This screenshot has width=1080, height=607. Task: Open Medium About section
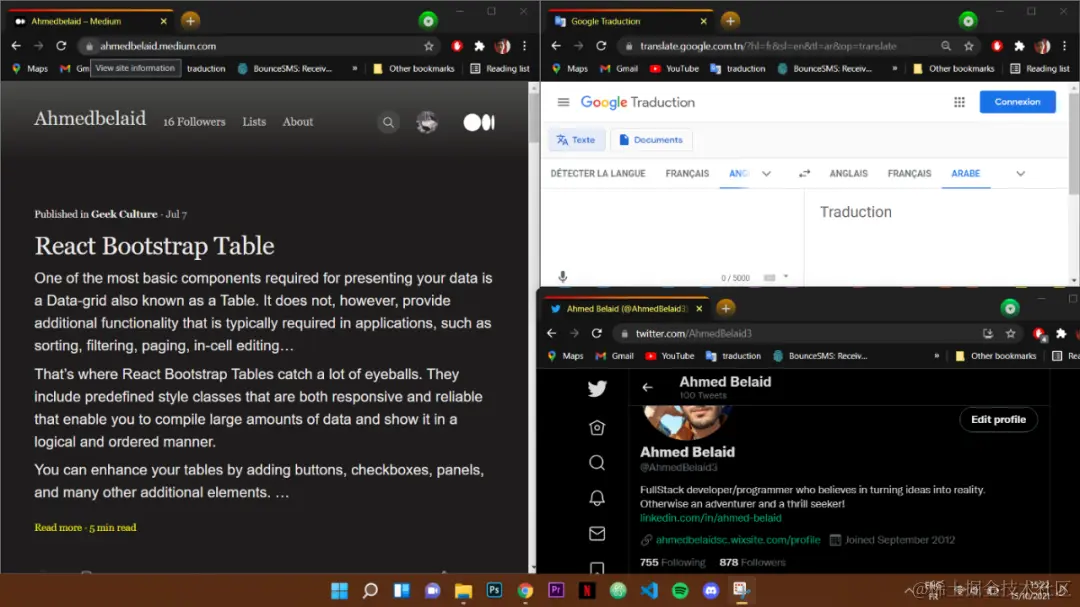[298, 122]
